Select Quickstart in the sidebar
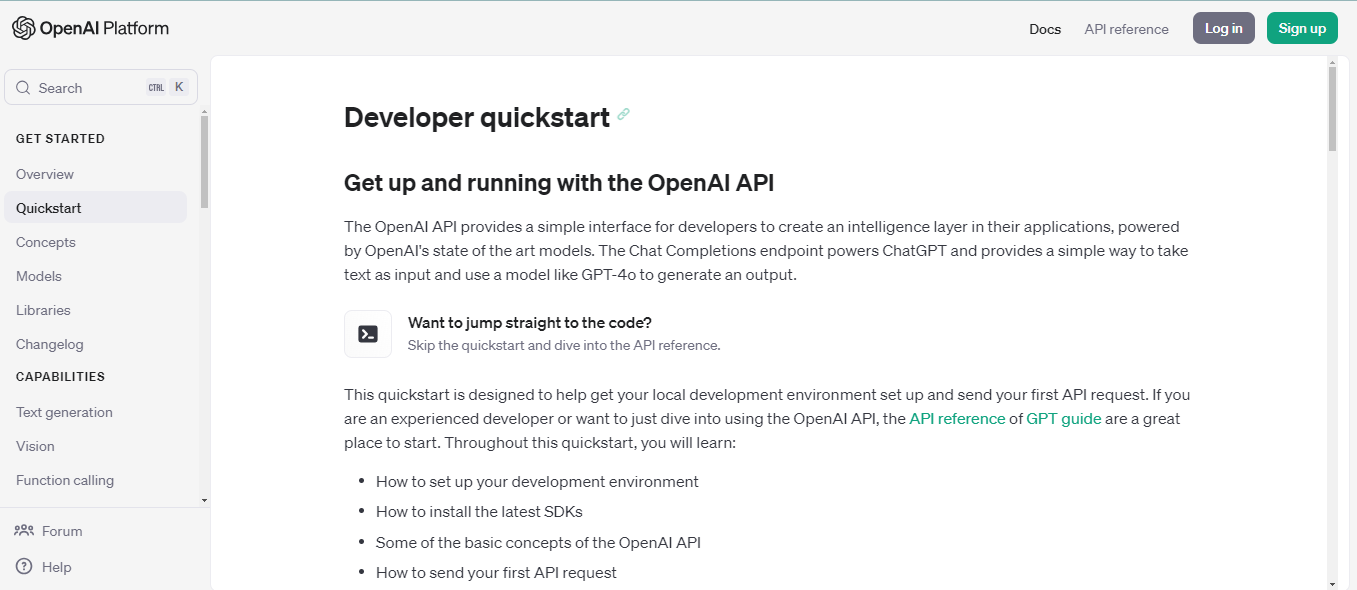This screenshot has height=590, width=1357. point(47,207)
